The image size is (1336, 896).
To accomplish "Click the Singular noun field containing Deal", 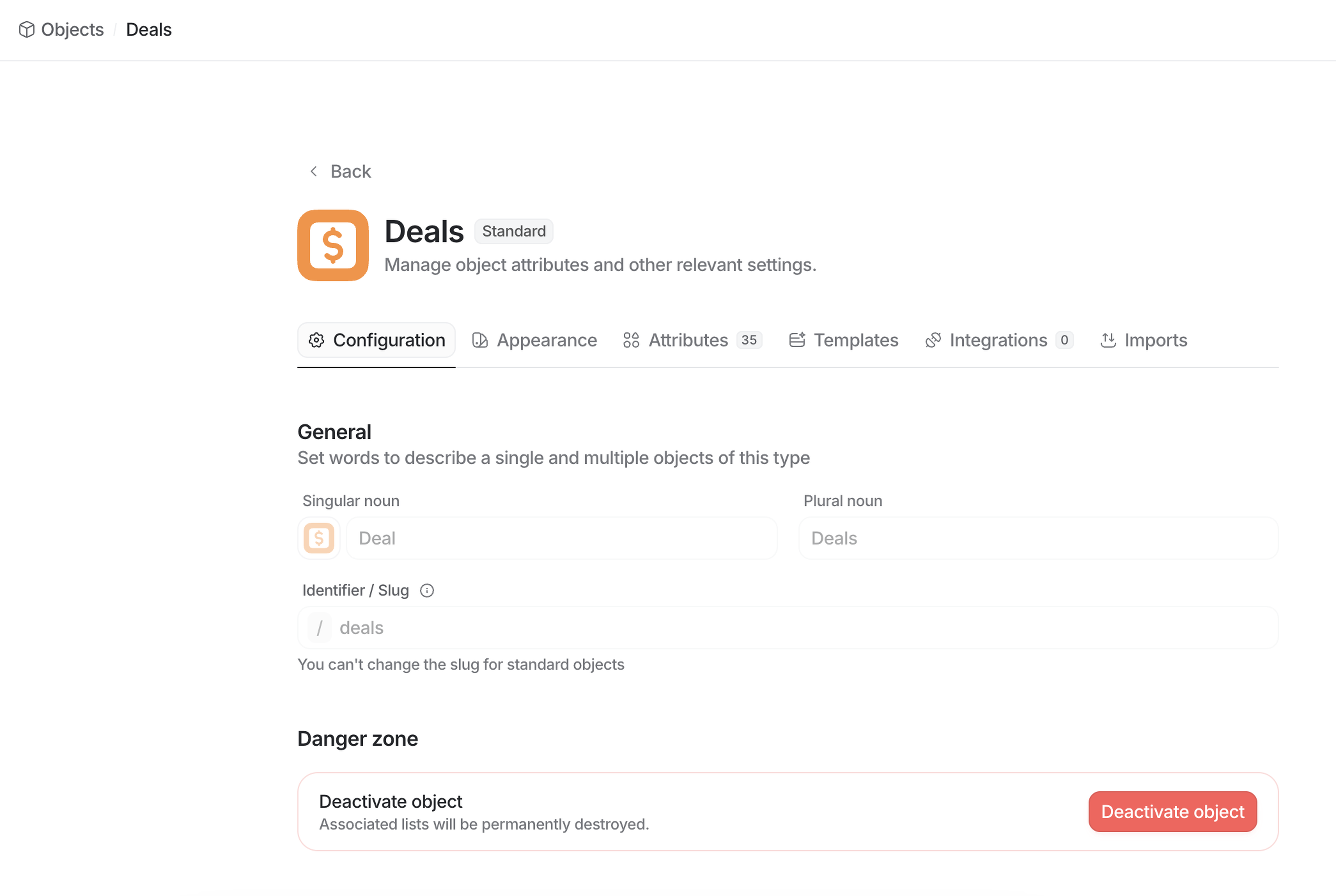I will click(x=561, y=538).
